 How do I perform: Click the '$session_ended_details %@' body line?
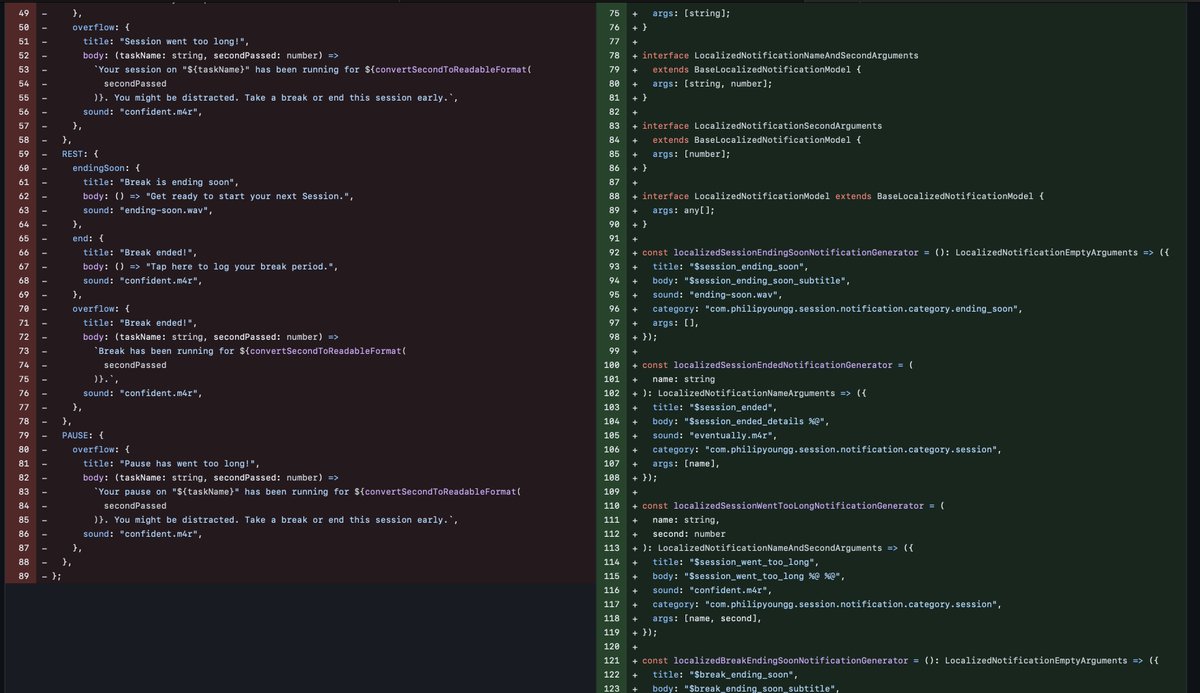[x=740, y=422]
